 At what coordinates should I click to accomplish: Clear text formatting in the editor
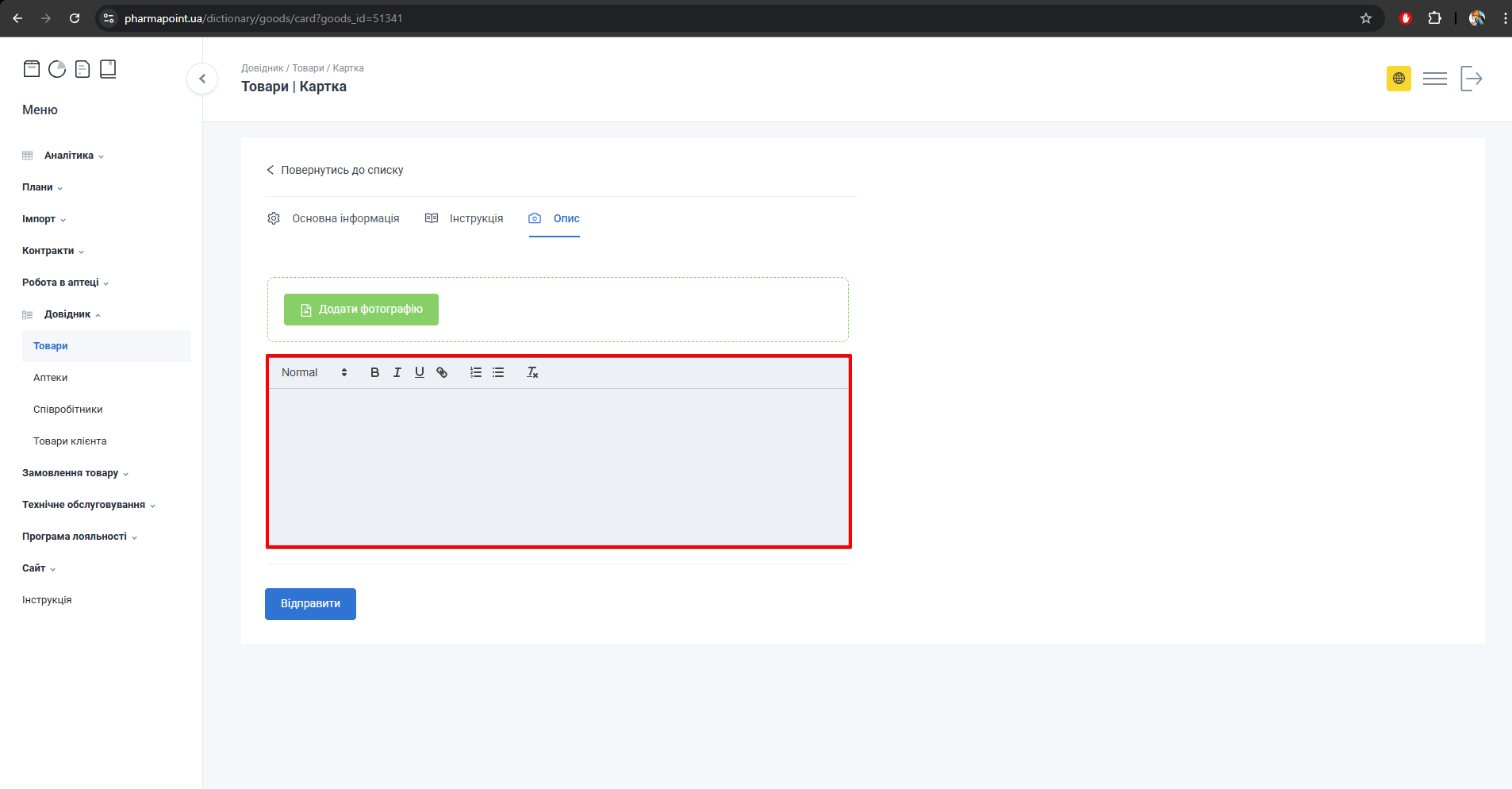[532, 372]
